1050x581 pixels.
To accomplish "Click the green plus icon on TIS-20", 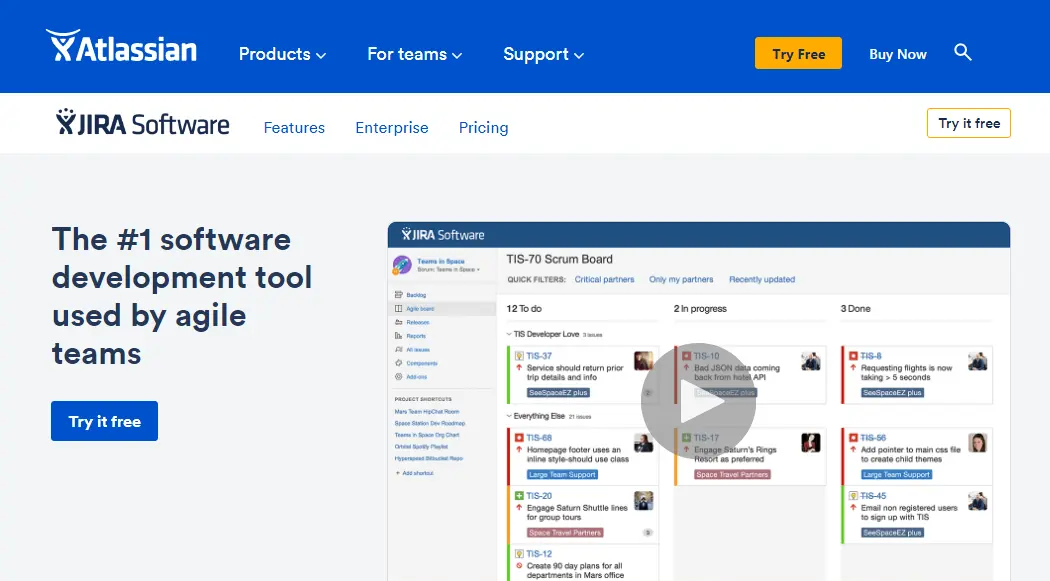I will (x=519, y=496).
